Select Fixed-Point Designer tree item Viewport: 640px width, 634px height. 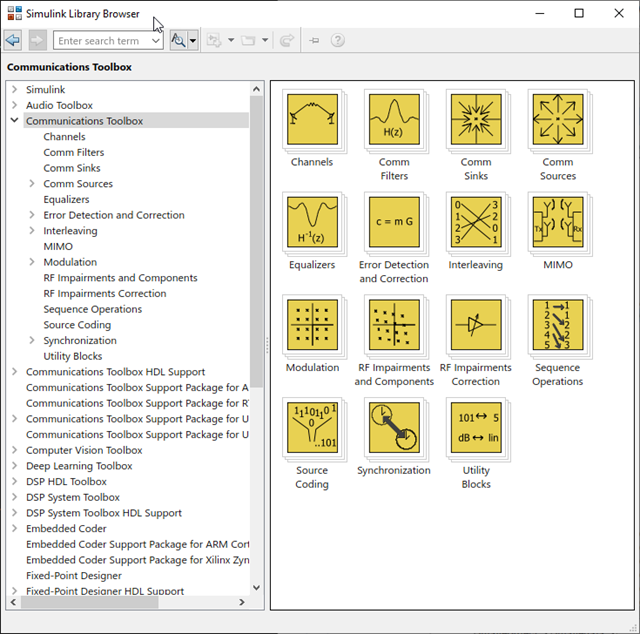point(74,576)
